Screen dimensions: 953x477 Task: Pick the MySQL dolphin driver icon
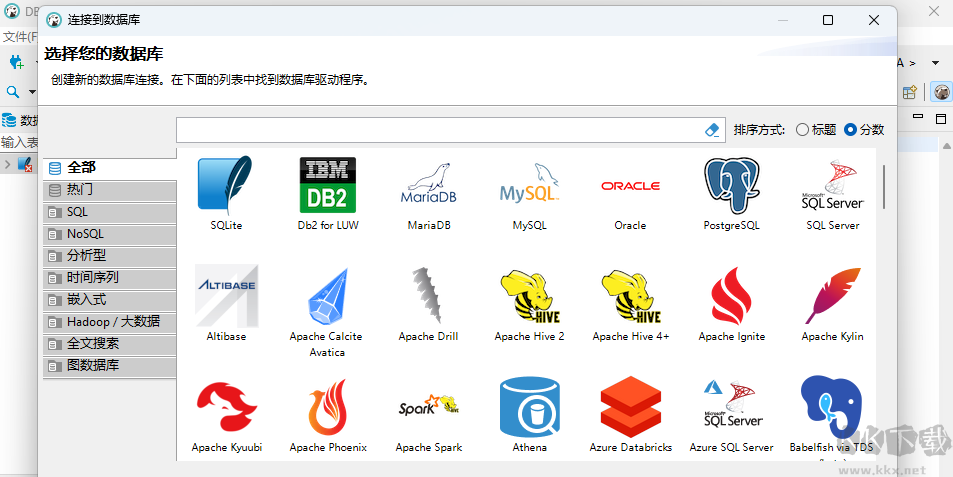coord(529,184)
